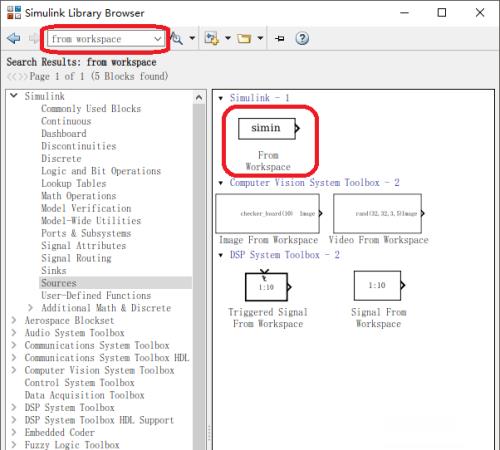Click the greyed-out forward navigation arrow

(x=33, y=38)
